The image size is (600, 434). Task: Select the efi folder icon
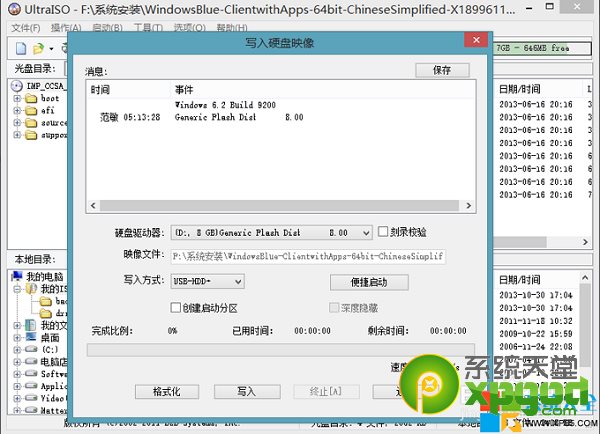(32, 113)
